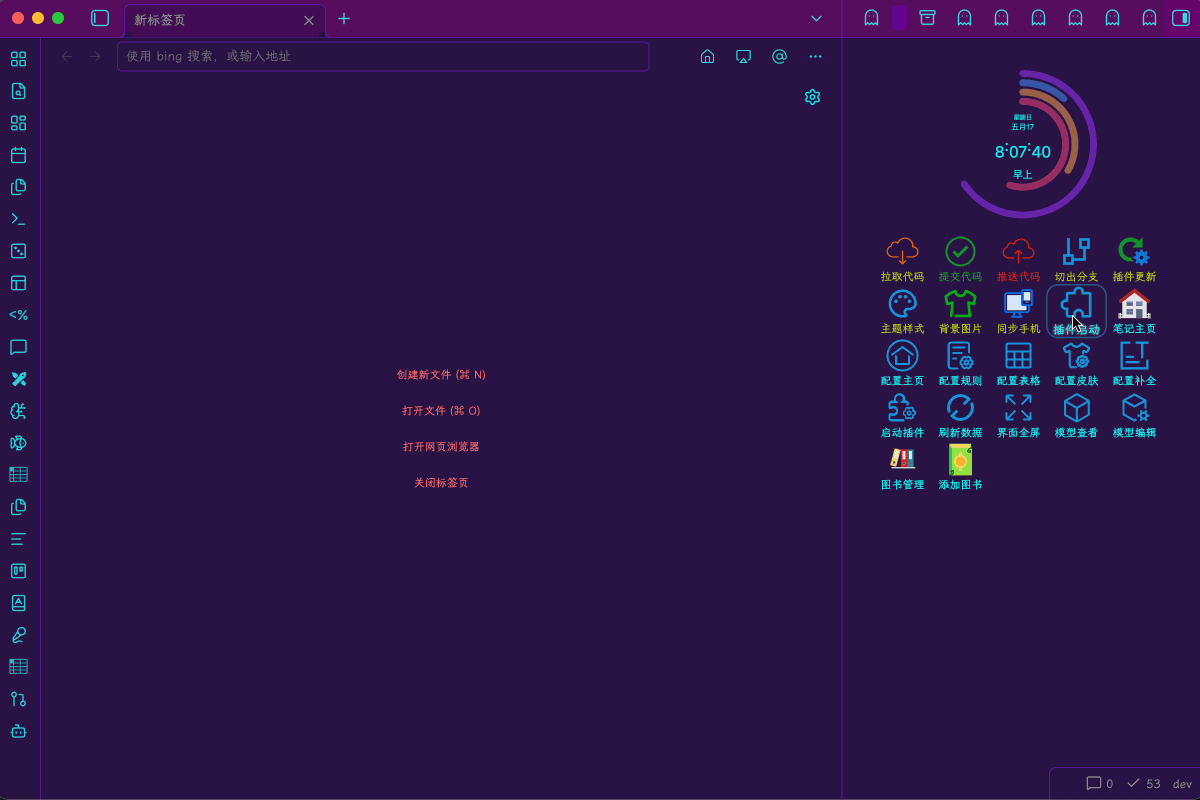Toggle 界面全屏 fullscreen arrows icon
The image size is (1200, 800).
pos(1018,407)
